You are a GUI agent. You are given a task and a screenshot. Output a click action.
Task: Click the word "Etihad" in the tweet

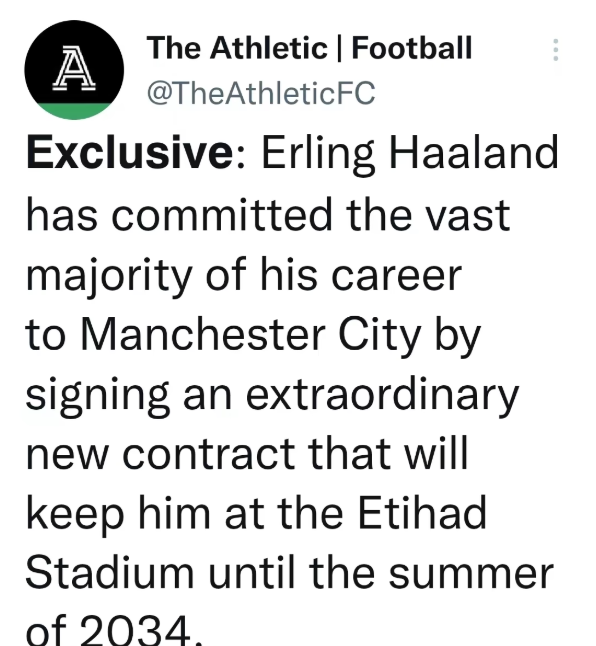(422, 513)
